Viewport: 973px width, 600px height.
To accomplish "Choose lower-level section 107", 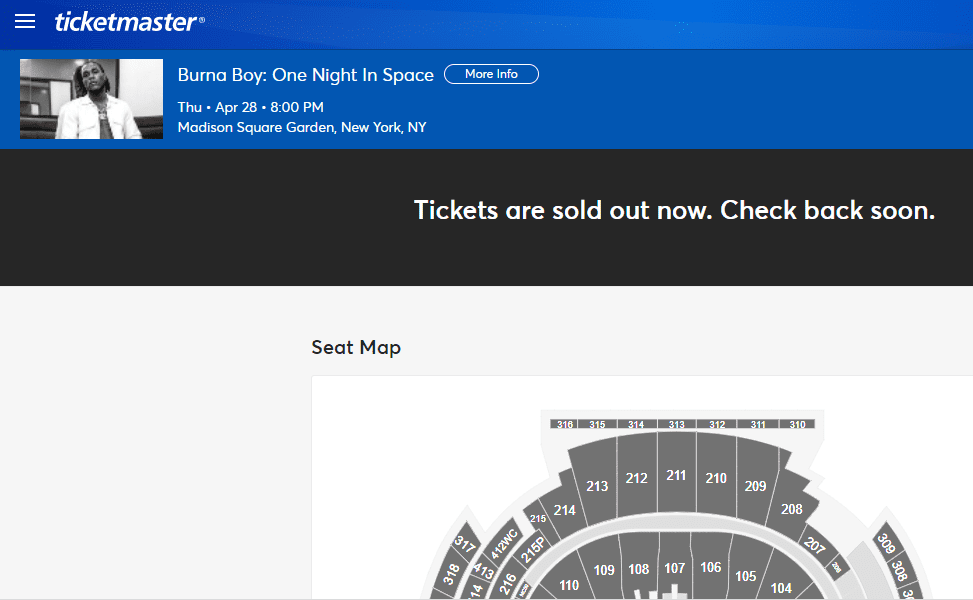I will click(675, 568).
